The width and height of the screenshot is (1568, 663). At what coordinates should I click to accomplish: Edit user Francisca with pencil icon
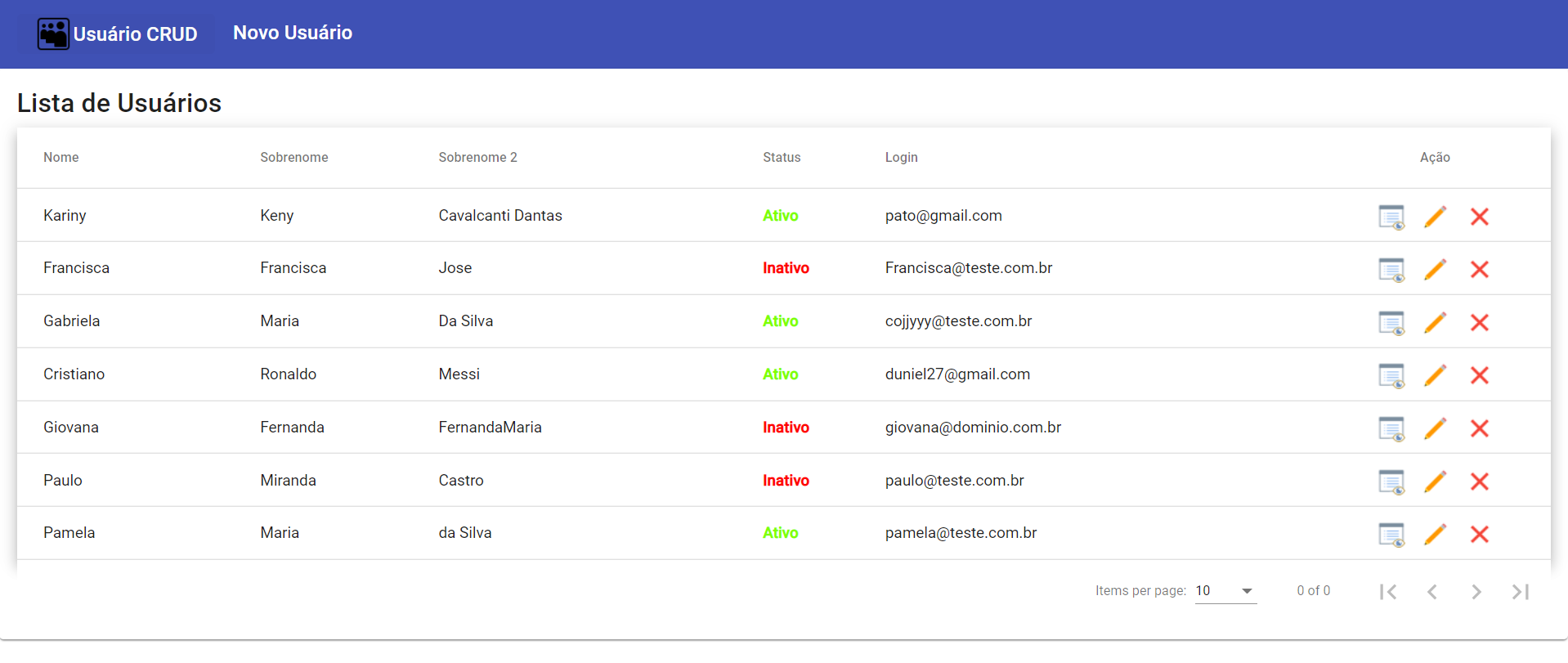click(x=1436, y=269)
